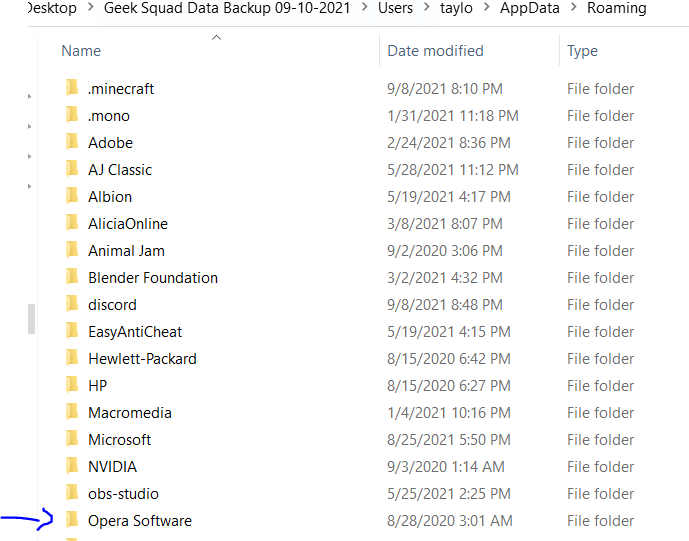Click the EasyAntiCheat folder icon

72,331
